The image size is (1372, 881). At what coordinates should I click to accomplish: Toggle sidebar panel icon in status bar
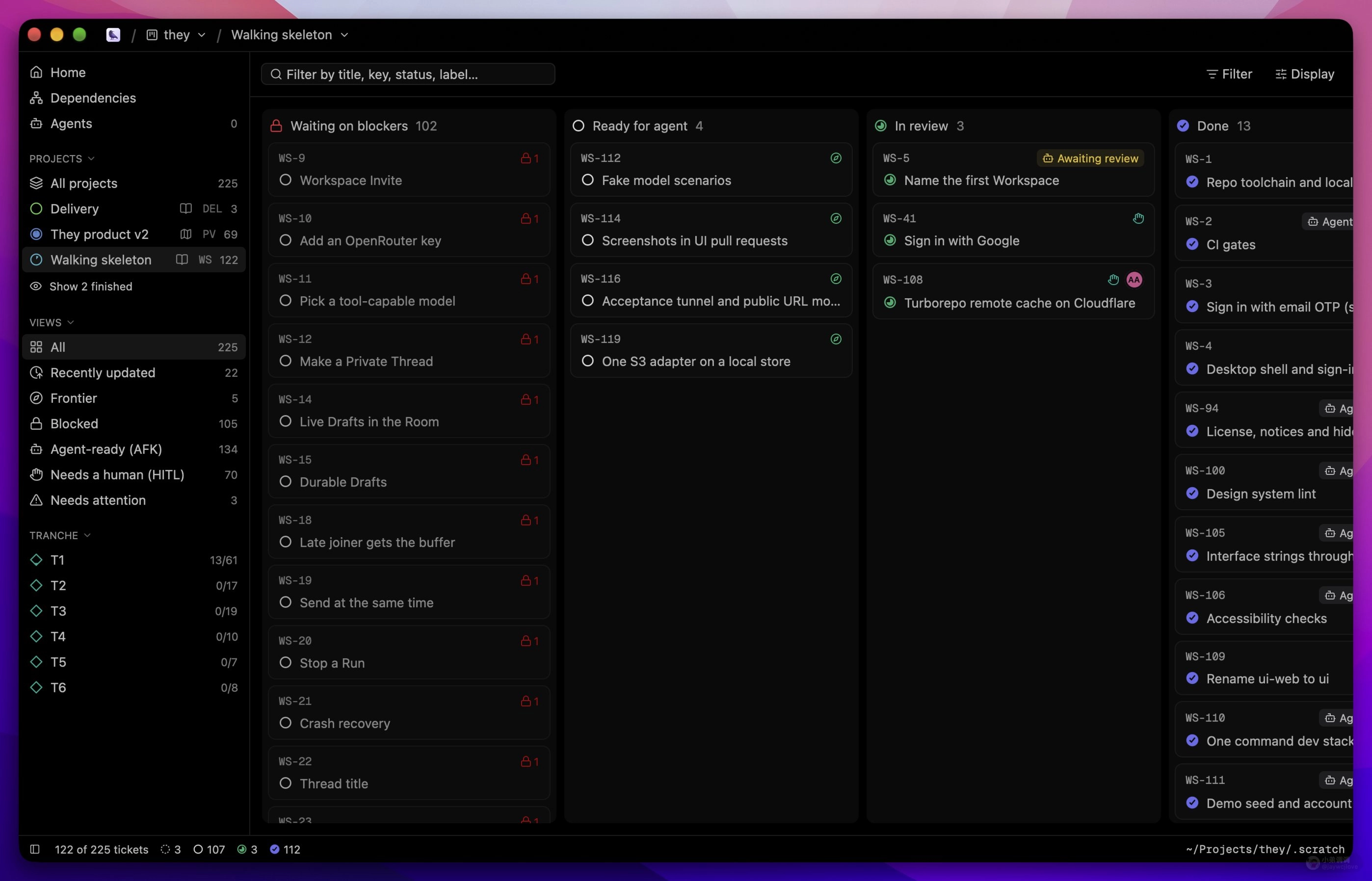pos(35,849)
